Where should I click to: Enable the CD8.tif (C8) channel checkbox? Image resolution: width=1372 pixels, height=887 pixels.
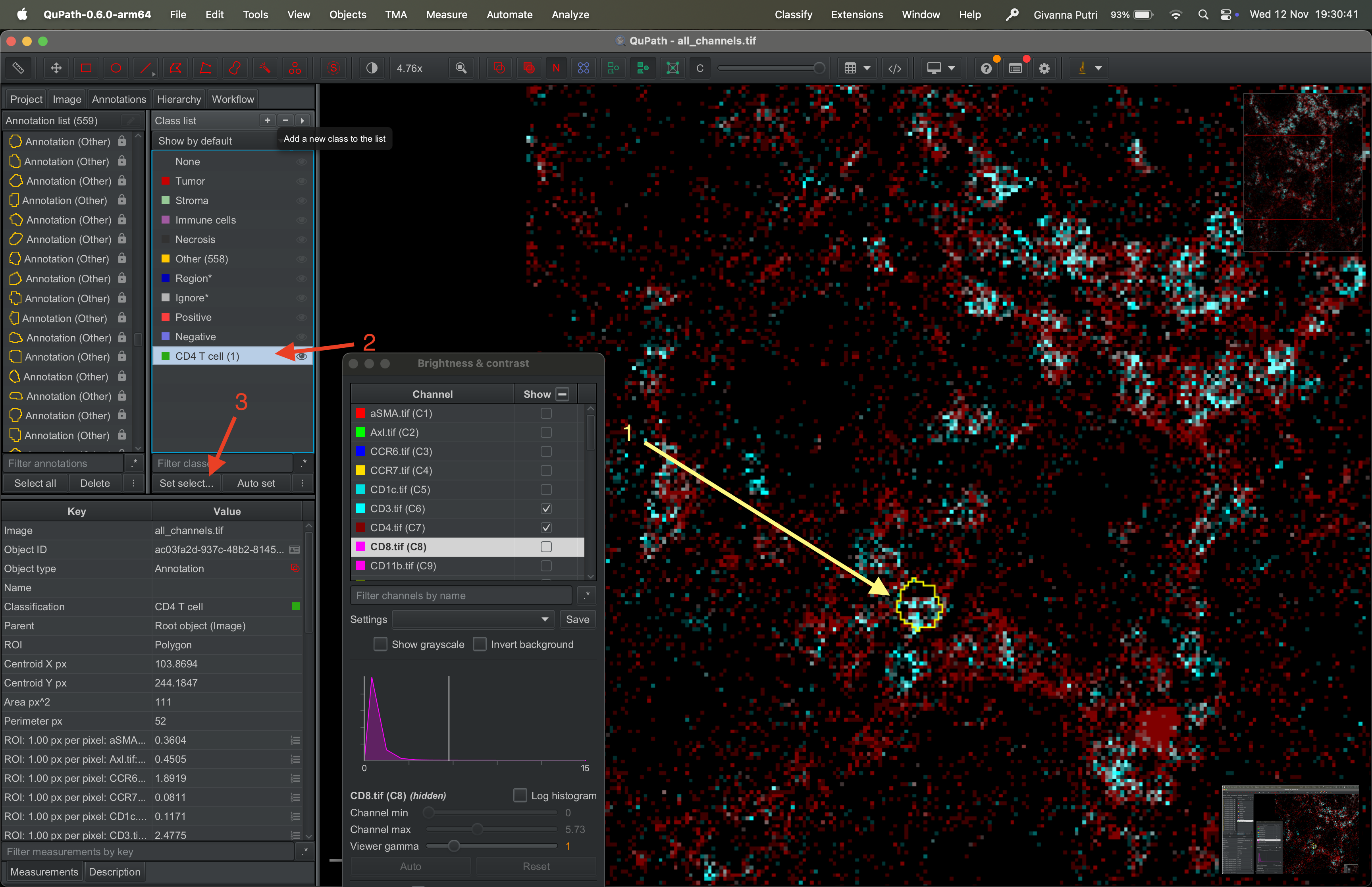tap(546, 547)
